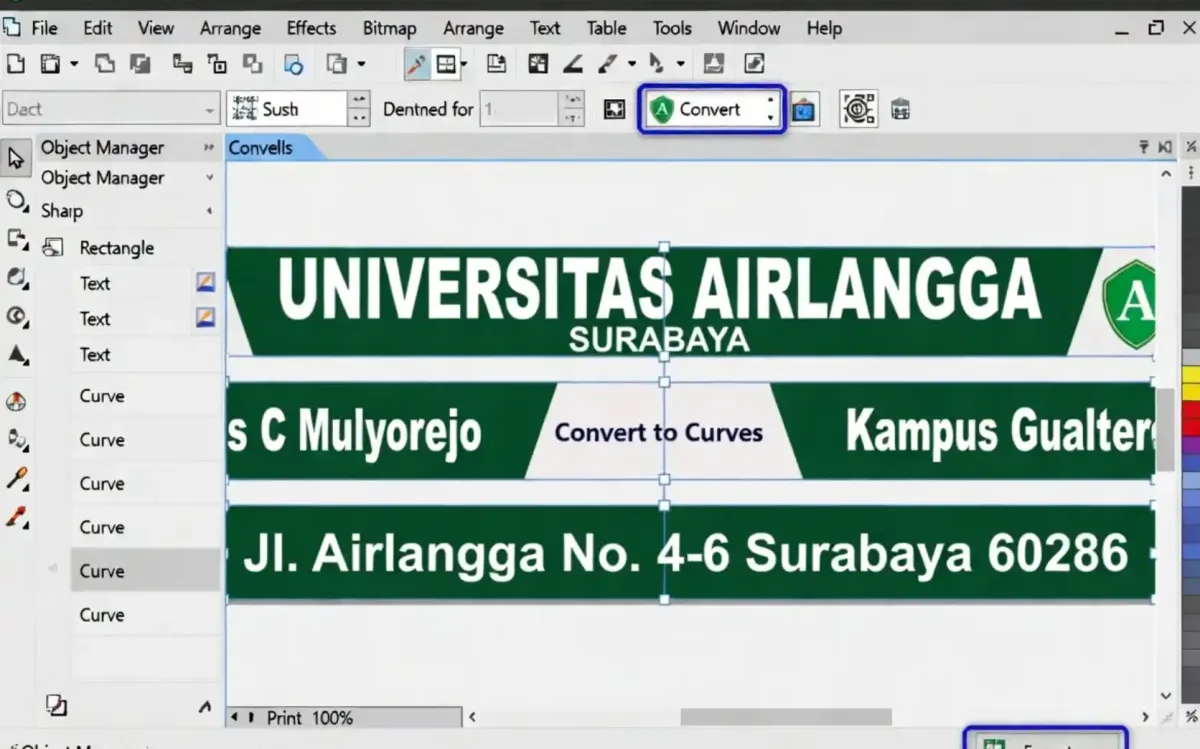Click the brush icon in top toolbar
The image size is (1200, 749).
coord(607,65)
